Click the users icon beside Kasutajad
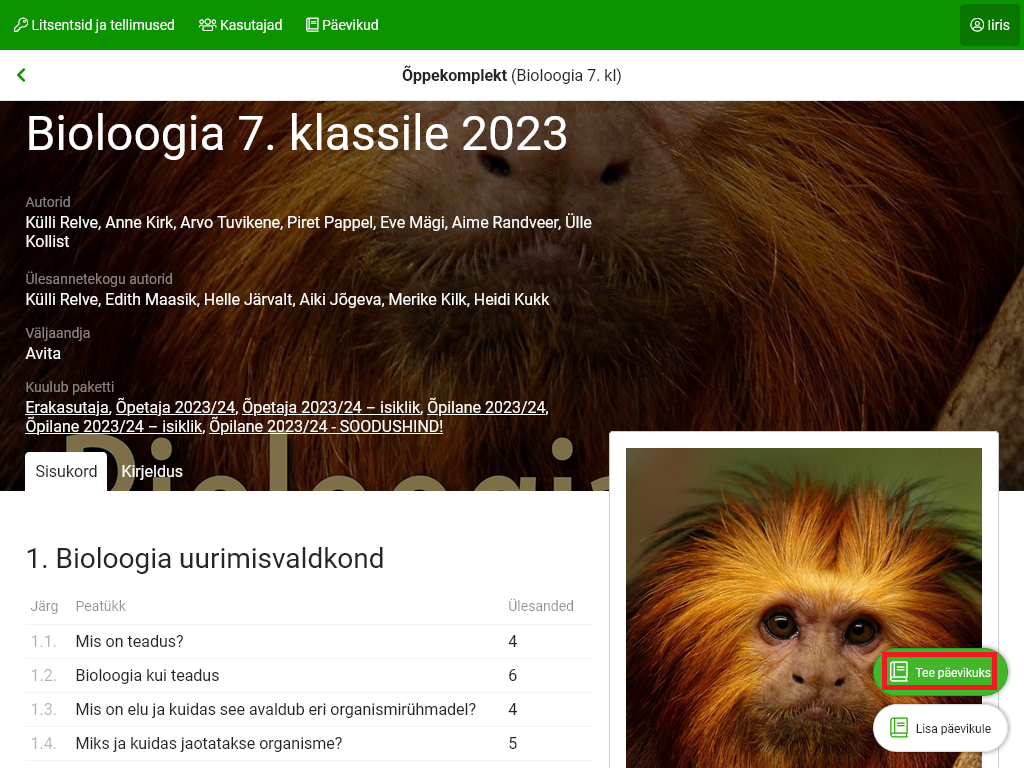The image size is (1024, 768). [x=208, y=25]
